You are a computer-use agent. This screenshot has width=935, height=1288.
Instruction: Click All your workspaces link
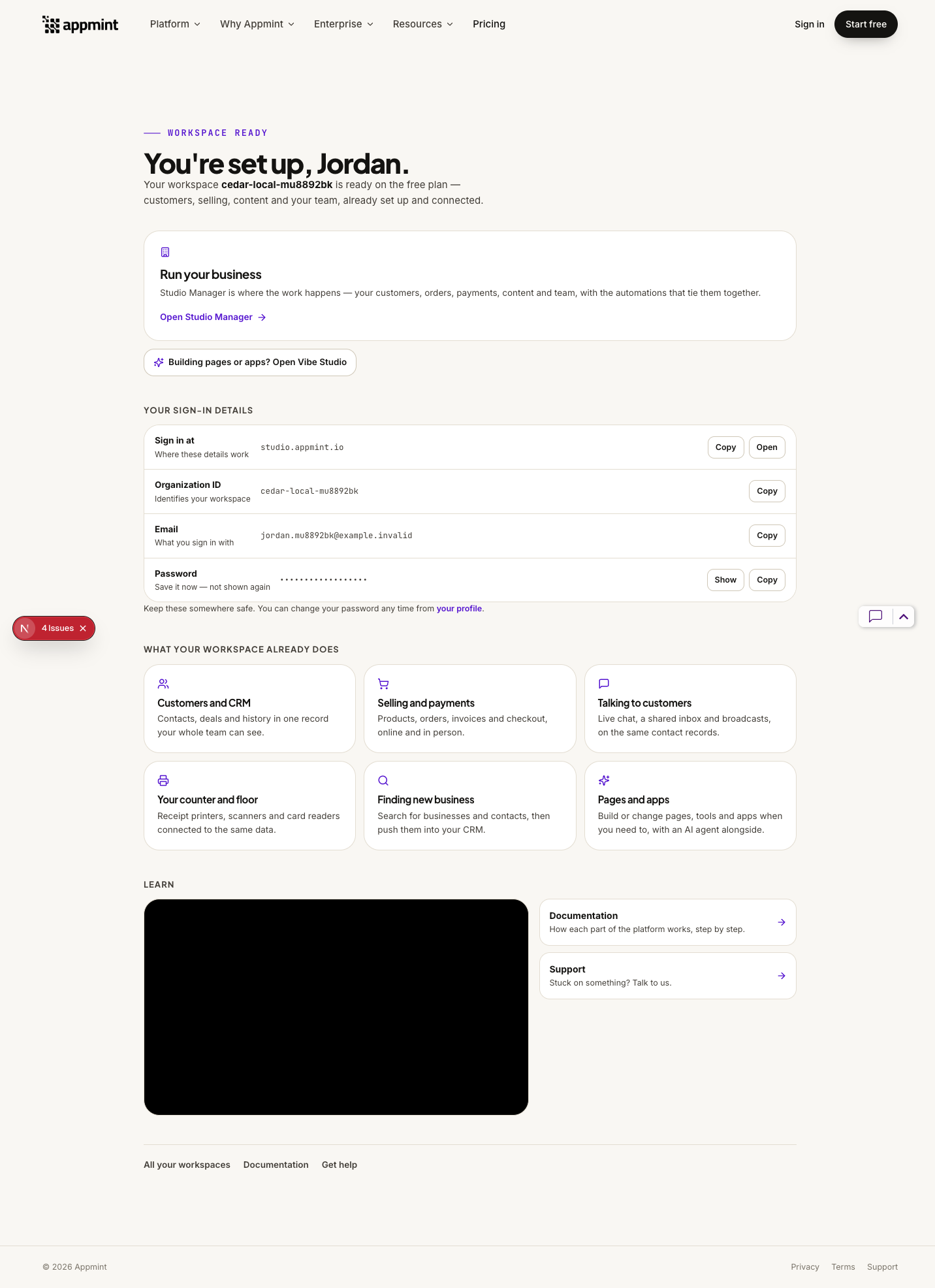point(187,1165)
